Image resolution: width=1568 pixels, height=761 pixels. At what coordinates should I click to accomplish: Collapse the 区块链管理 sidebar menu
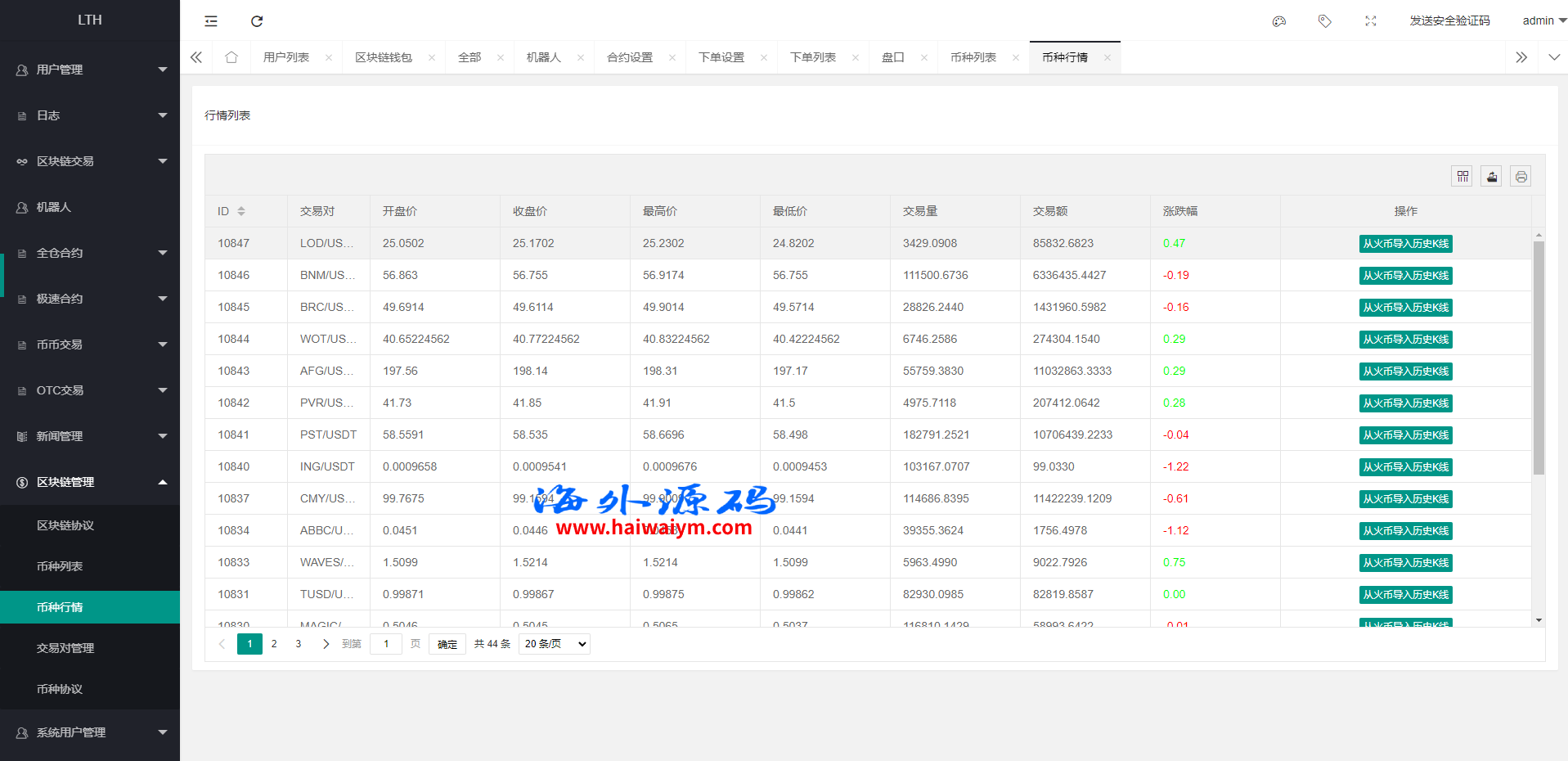pos(90,482)
